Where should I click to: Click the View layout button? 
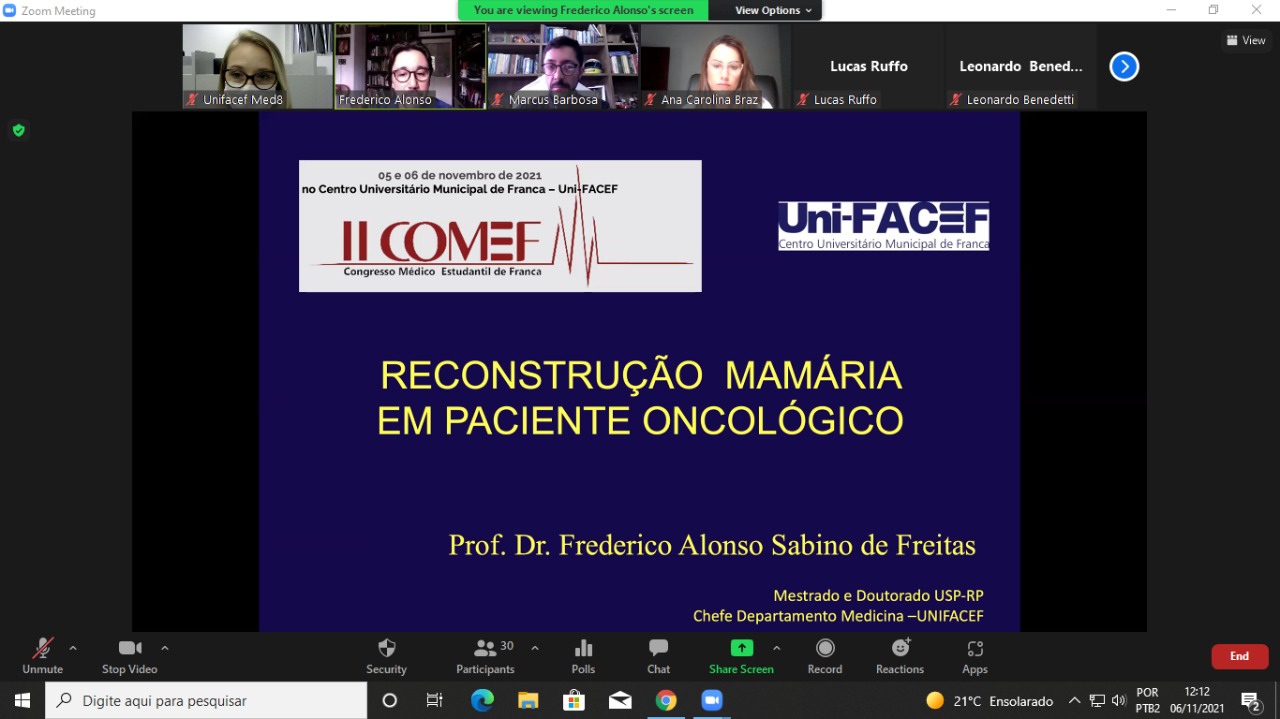(1246, 40)
